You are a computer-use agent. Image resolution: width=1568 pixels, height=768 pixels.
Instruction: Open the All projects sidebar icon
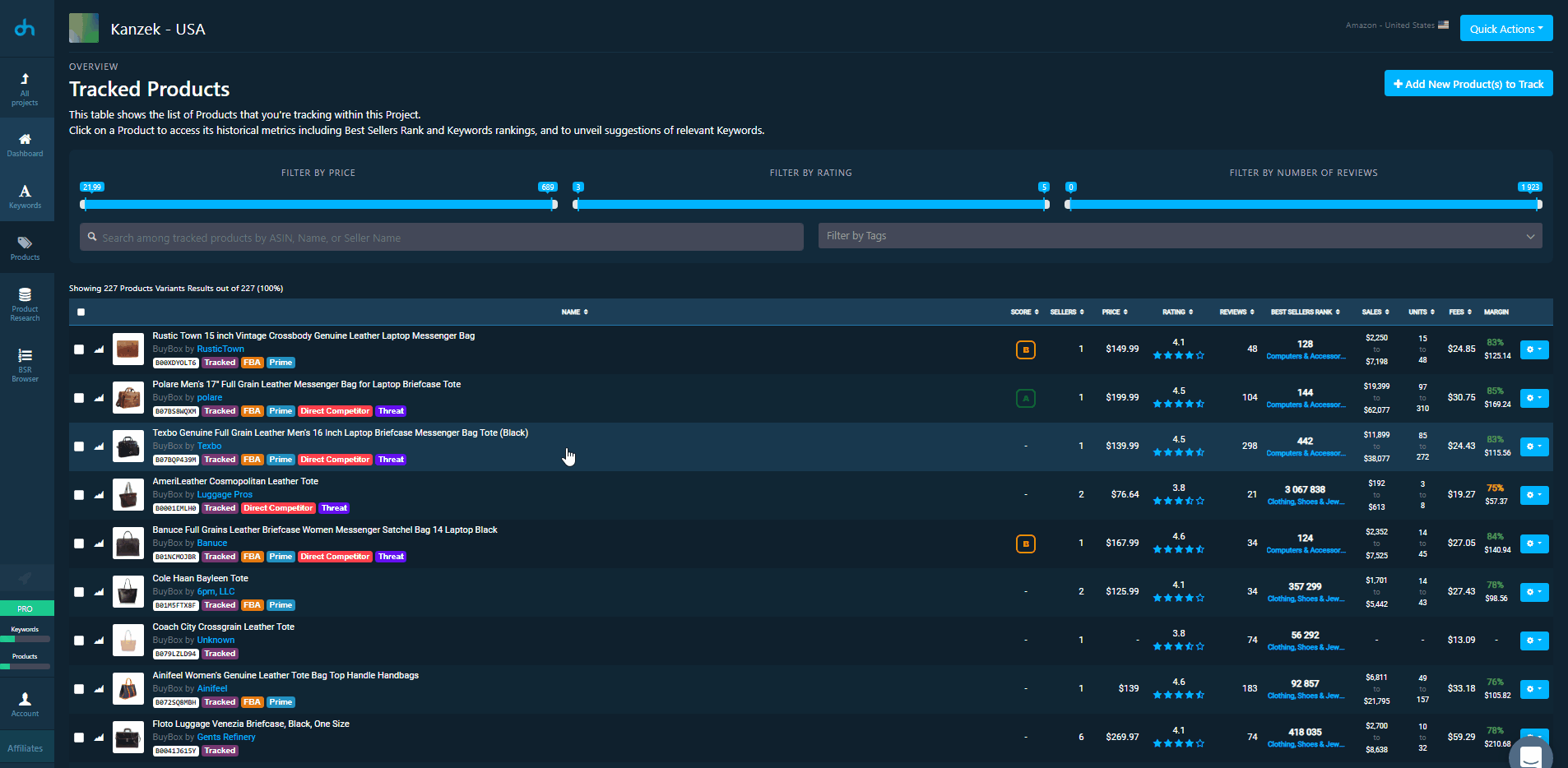click(x=25, y=87)
